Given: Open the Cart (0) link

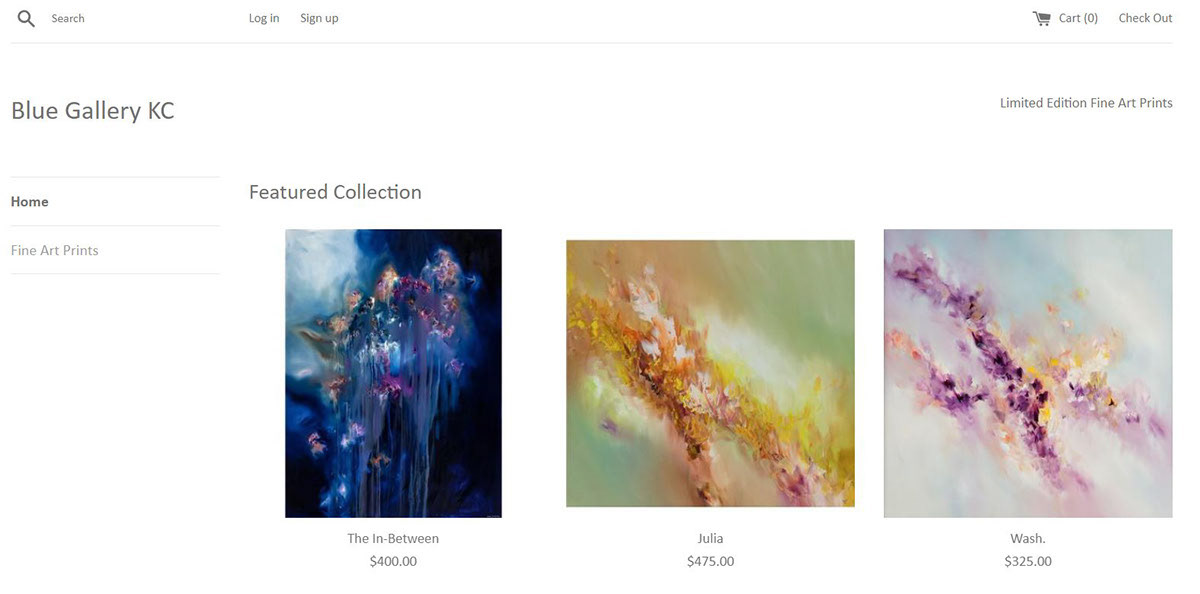Looking at the screenshot, I should (1078, 18).
